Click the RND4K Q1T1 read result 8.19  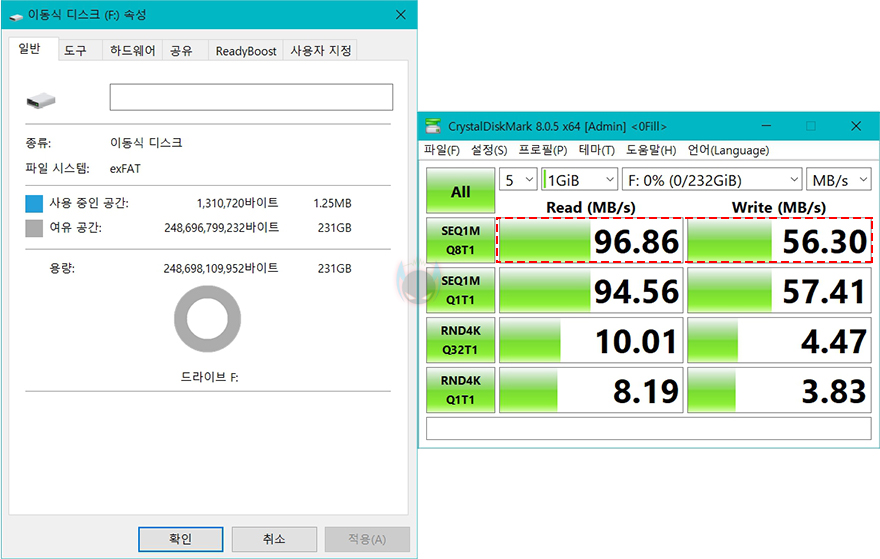591,390
